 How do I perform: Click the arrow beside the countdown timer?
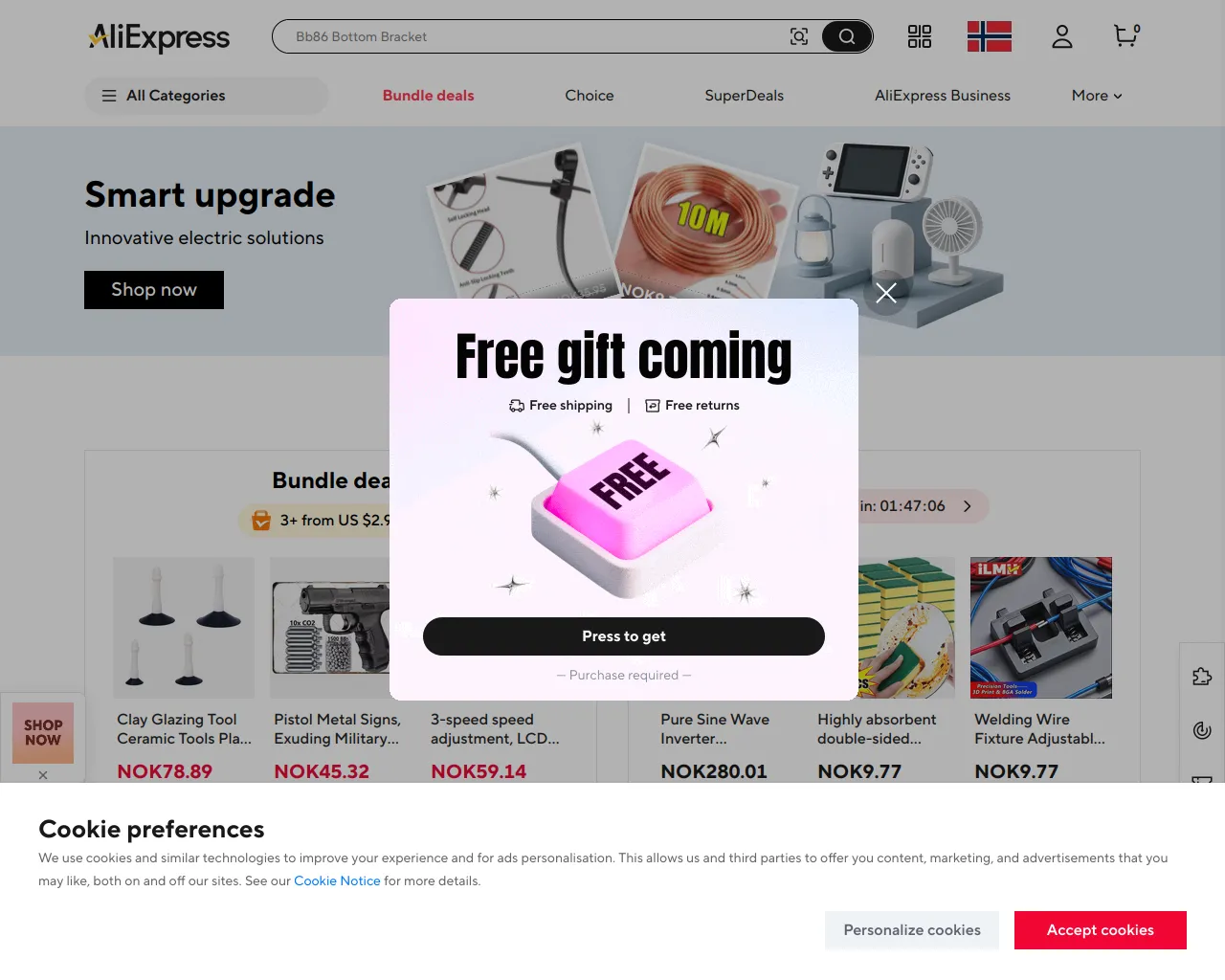coord(968,506)
